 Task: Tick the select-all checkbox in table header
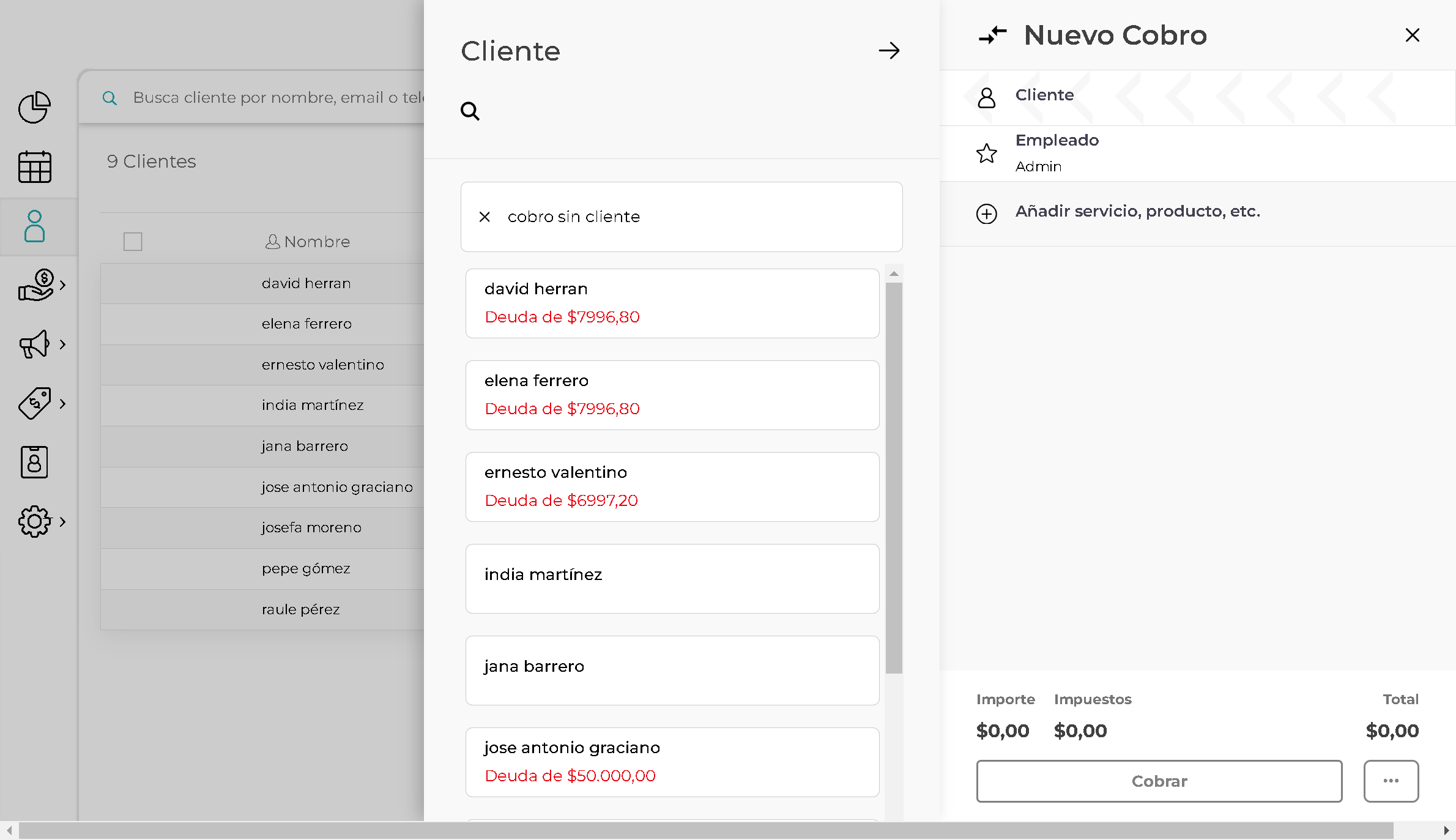tap(133, 242)
